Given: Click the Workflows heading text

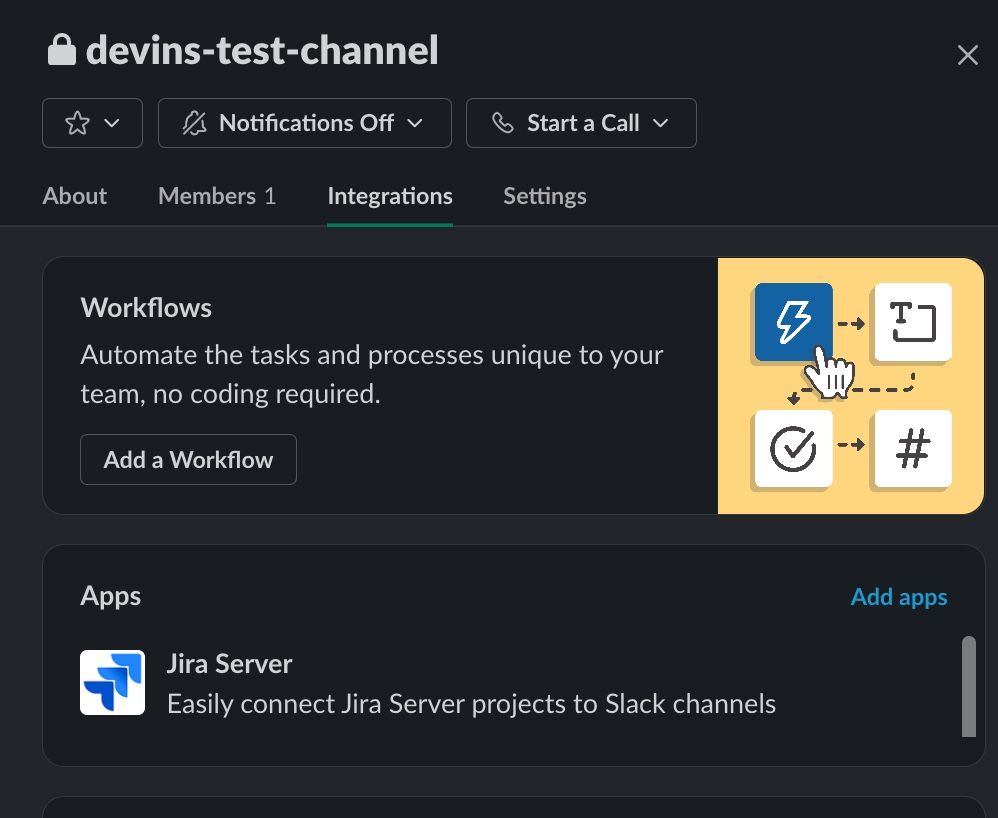Looking at the screenshot, I should point(146,307).
